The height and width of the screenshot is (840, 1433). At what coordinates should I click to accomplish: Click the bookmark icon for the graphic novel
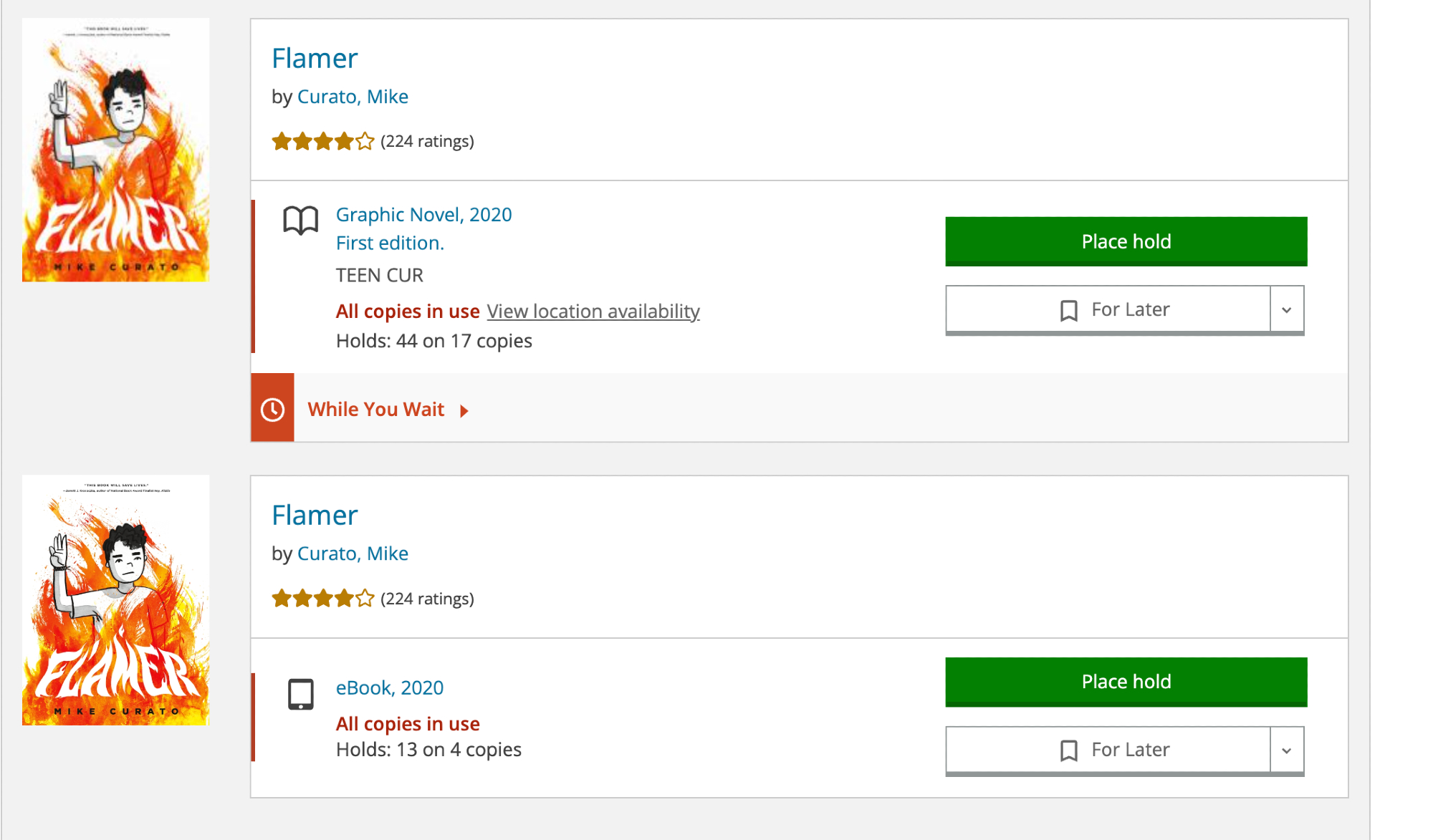click(1068, 310)
